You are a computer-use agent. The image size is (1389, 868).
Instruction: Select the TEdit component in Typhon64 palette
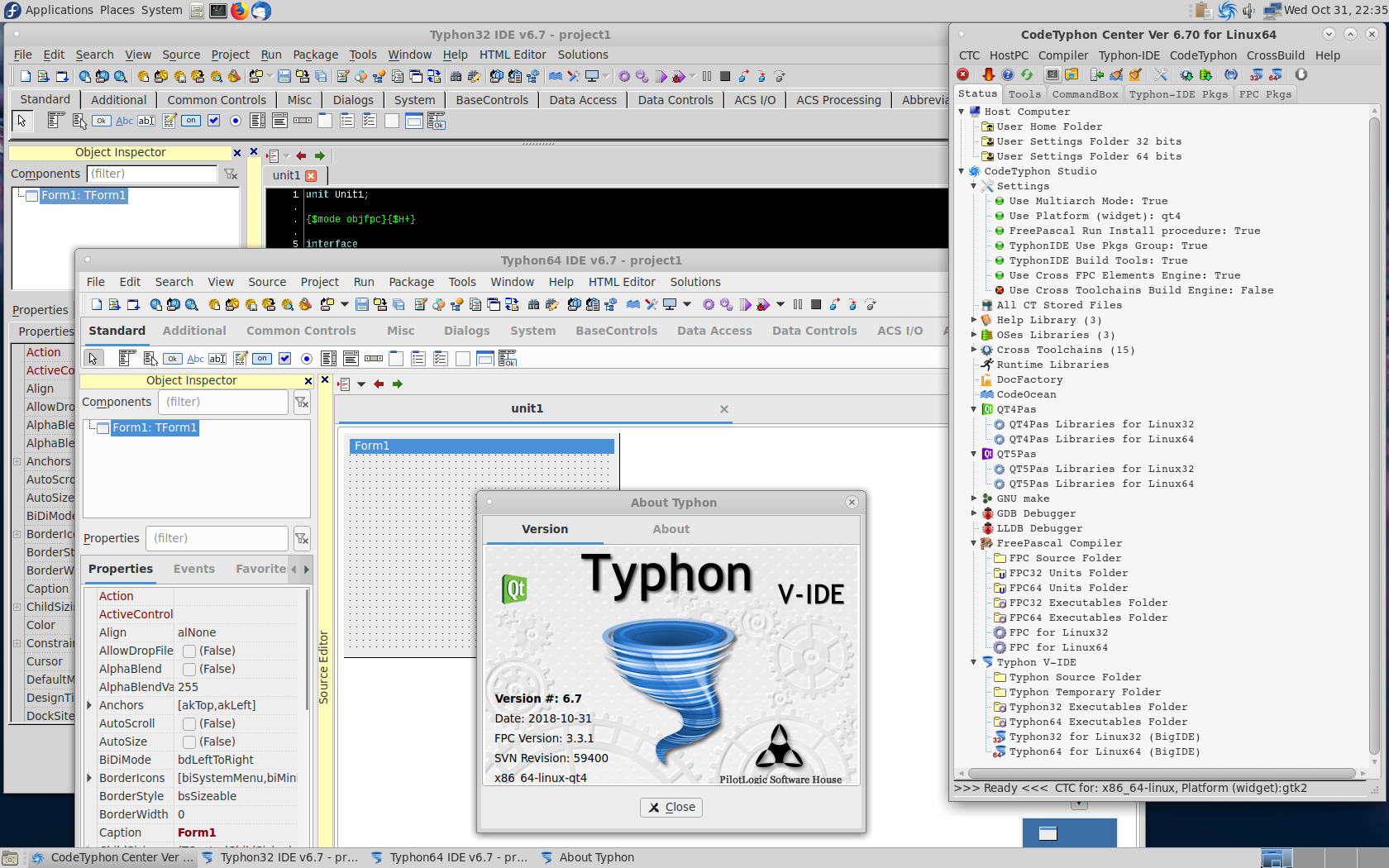217,359
